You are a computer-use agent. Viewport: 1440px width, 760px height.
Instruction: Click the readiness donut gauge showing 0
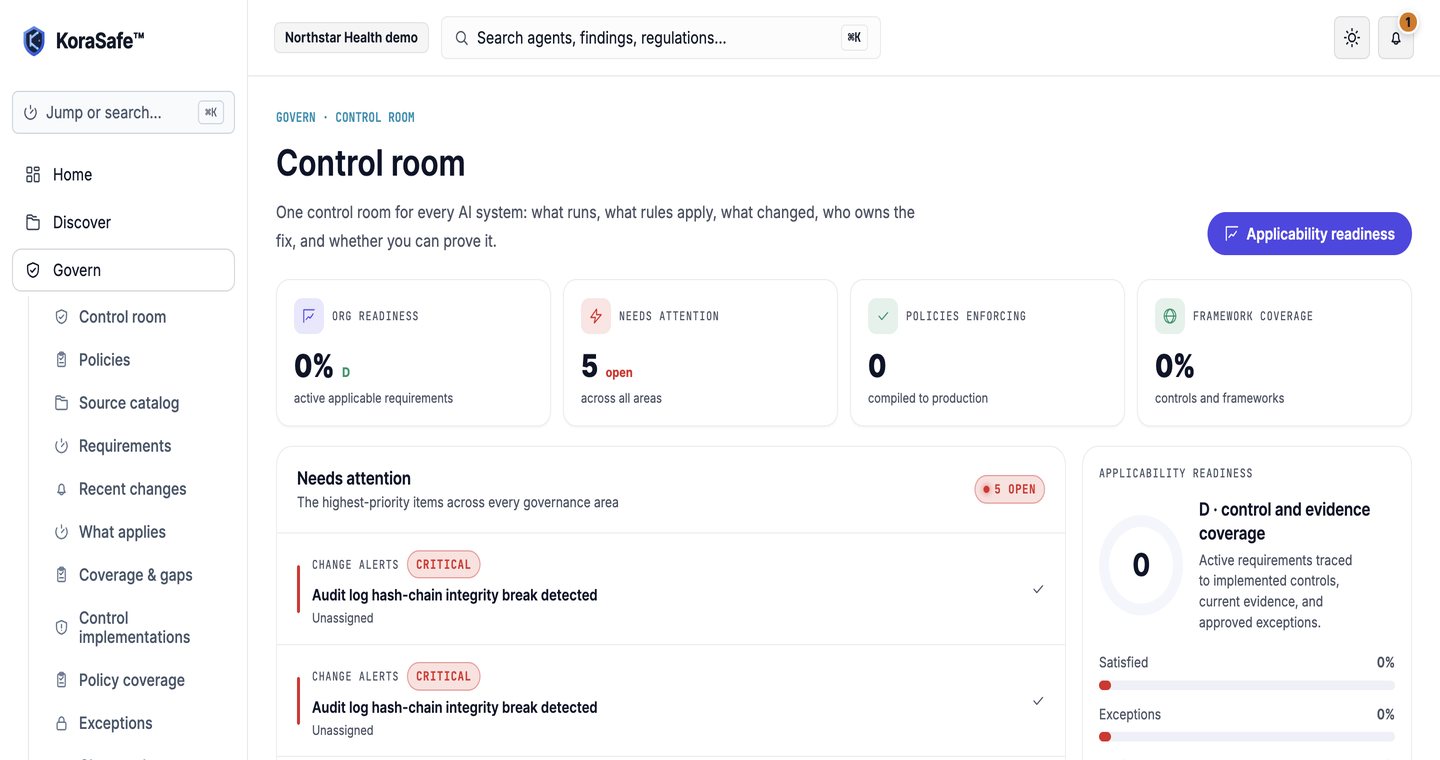click(1141, 565)
